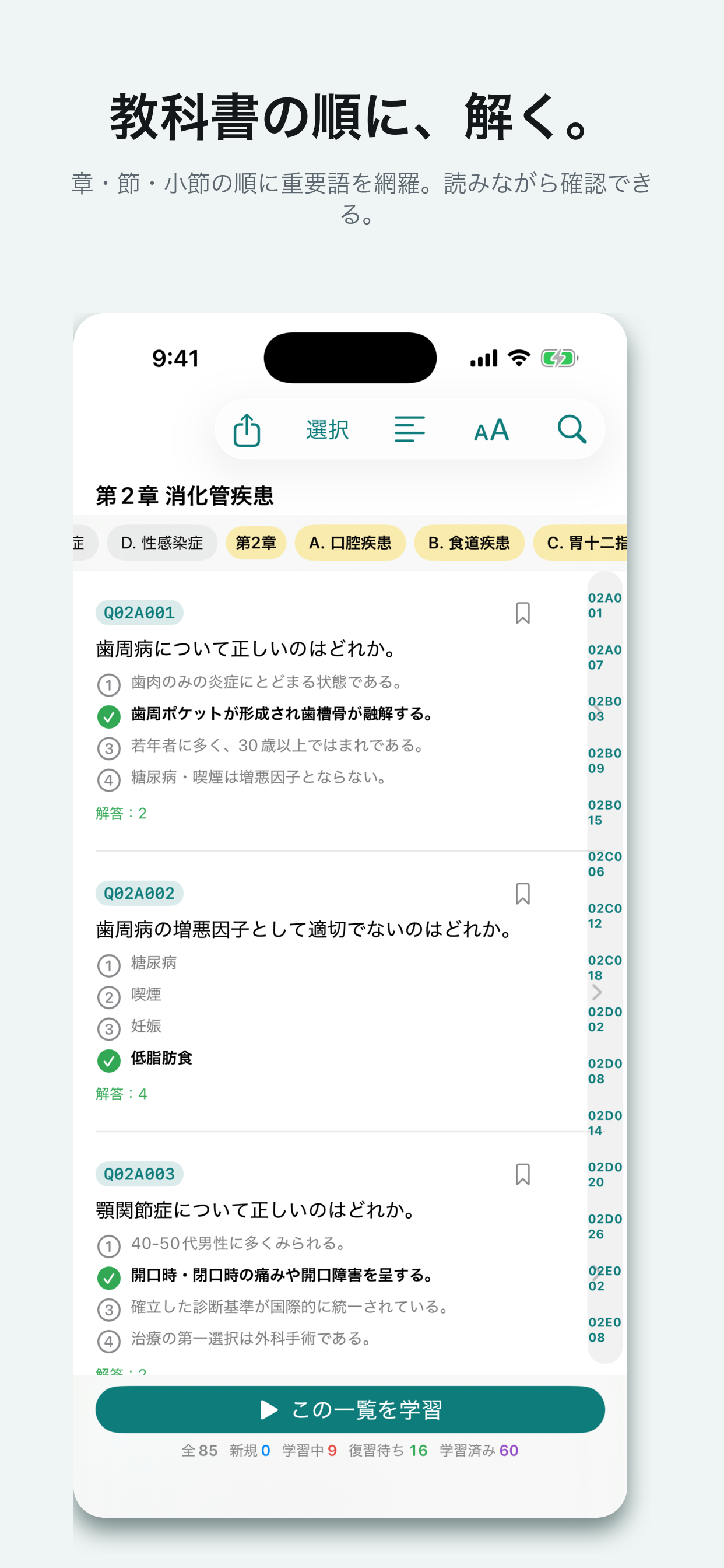The image size is (724, 1568).
Task: Select the A. 口腔疾患 chip
Action: [350, 542]
